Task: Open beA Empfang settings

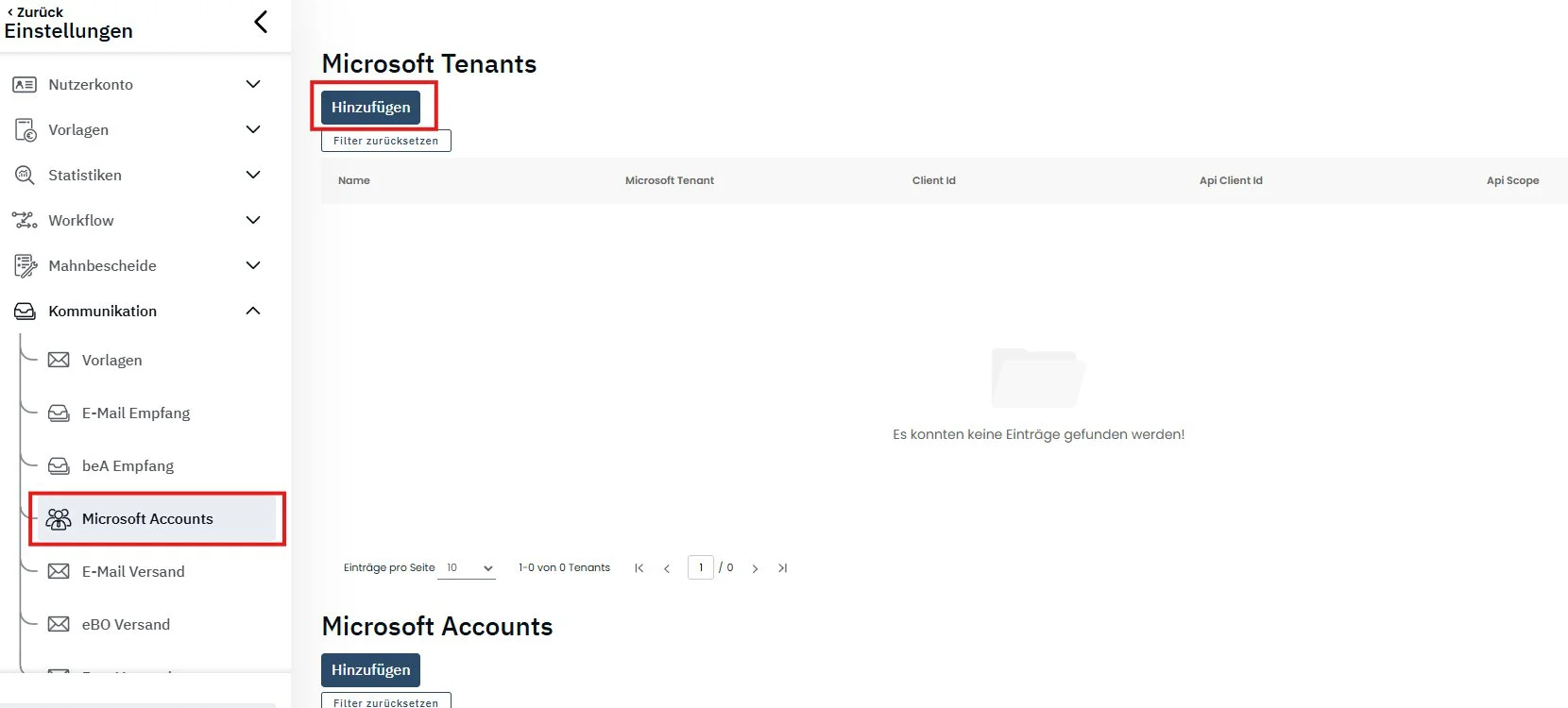Action: coord(128,465)
